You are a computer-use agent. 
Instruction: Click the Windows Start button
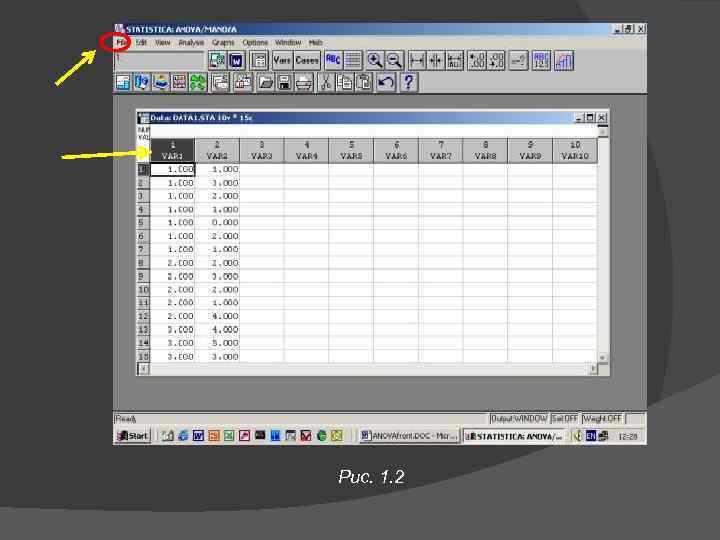(x=133, y=436)
